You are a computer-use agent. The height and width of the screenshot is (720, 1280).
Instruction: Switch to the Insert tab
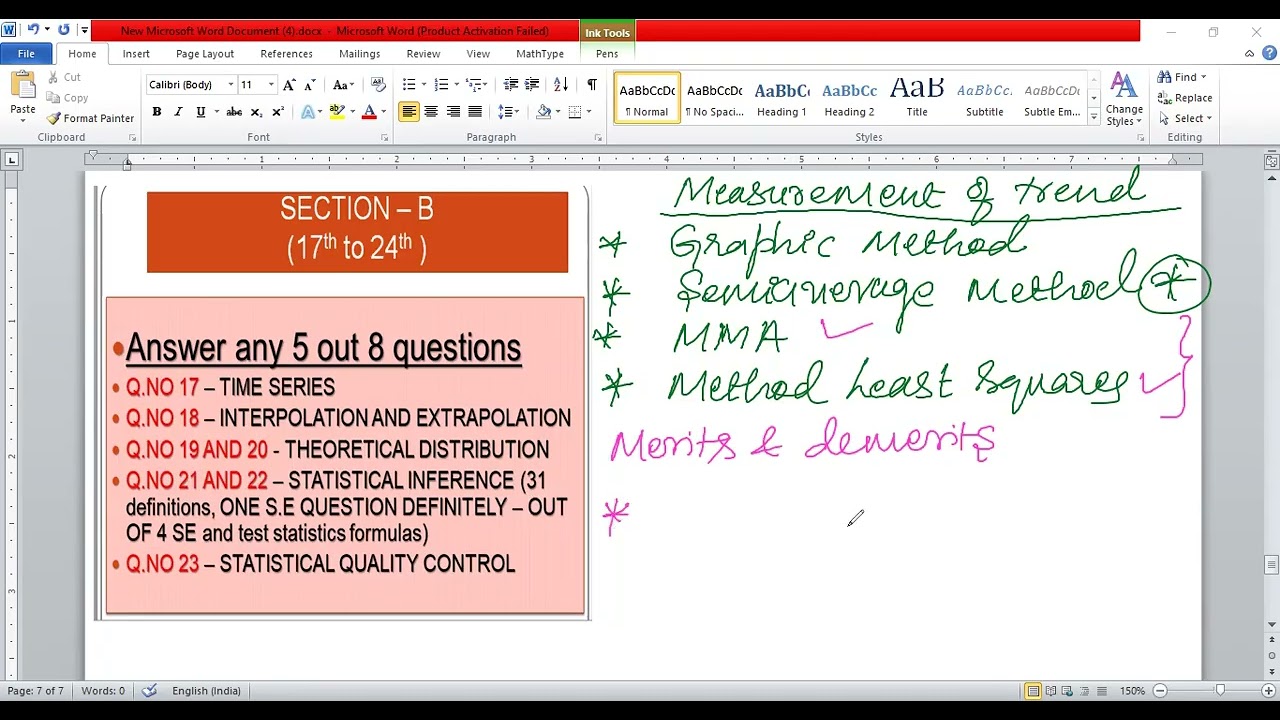coord(136,54)
